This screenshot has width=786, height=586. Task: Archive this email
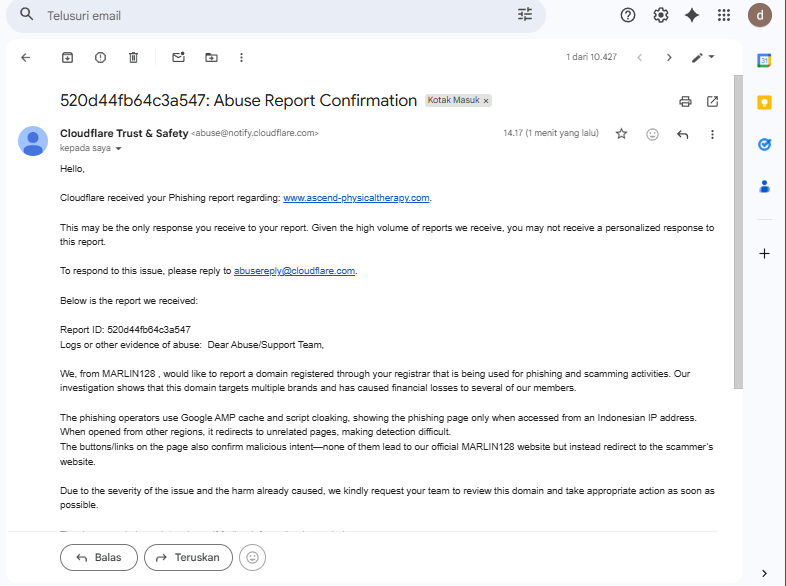(x=67, y=58)
